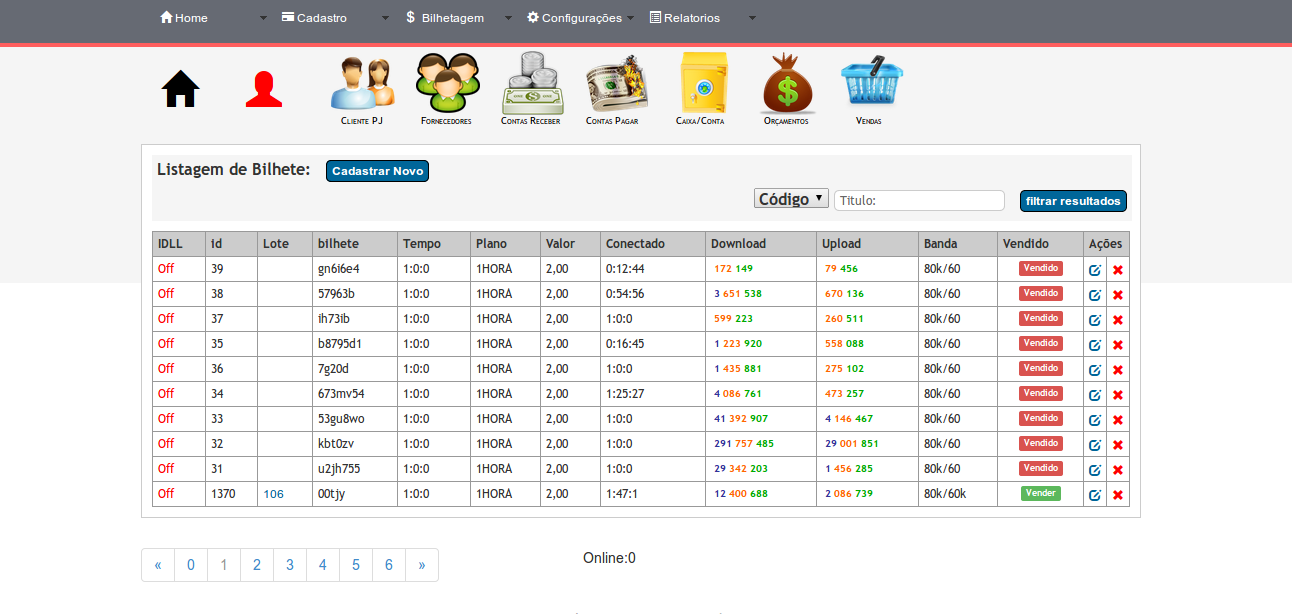1292x614 pixels.
Task: Edit ticket ih73ib with the pencil icon
Action: 1095,320
